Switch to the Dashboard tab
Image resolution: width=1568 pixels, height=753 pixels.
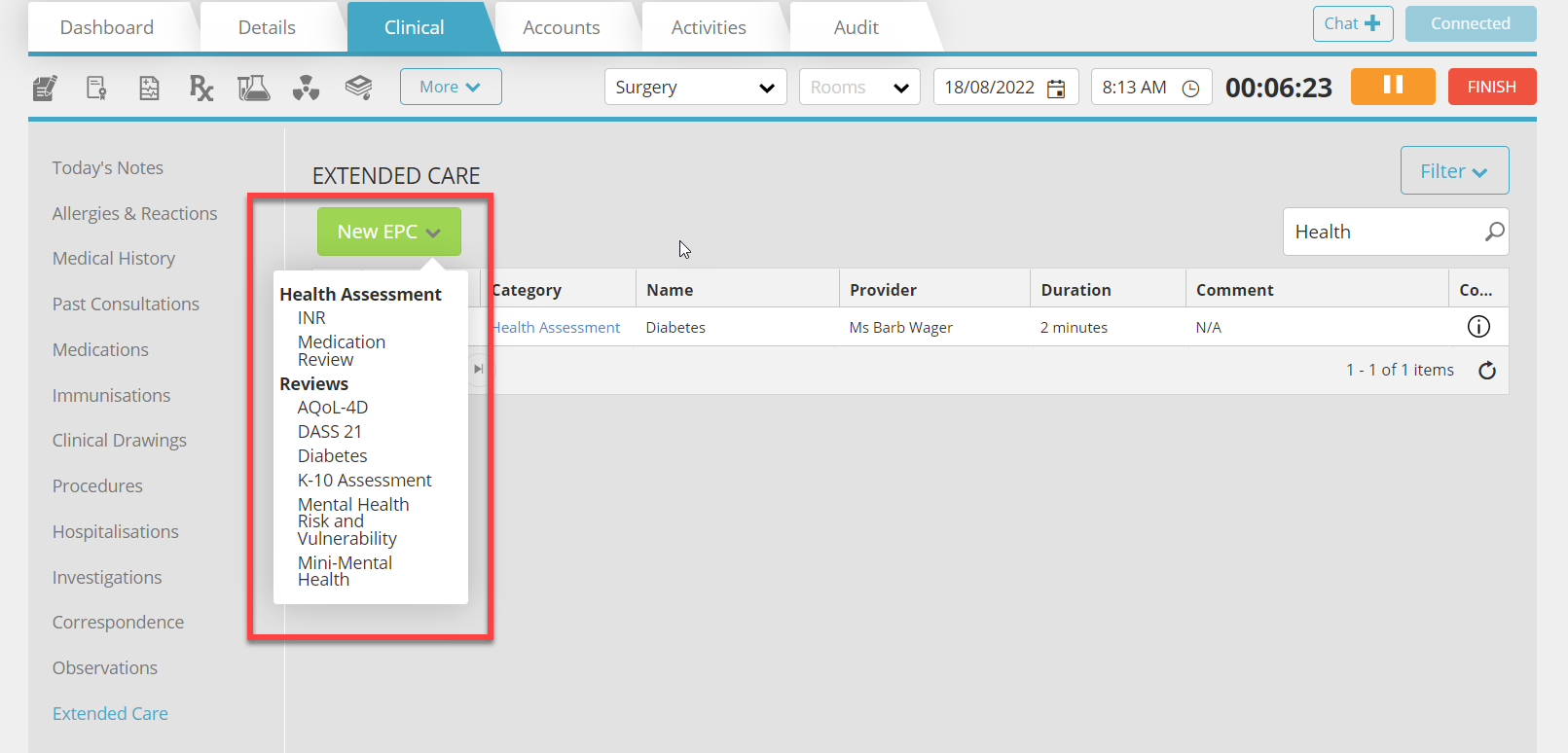(x=107, y=27)
